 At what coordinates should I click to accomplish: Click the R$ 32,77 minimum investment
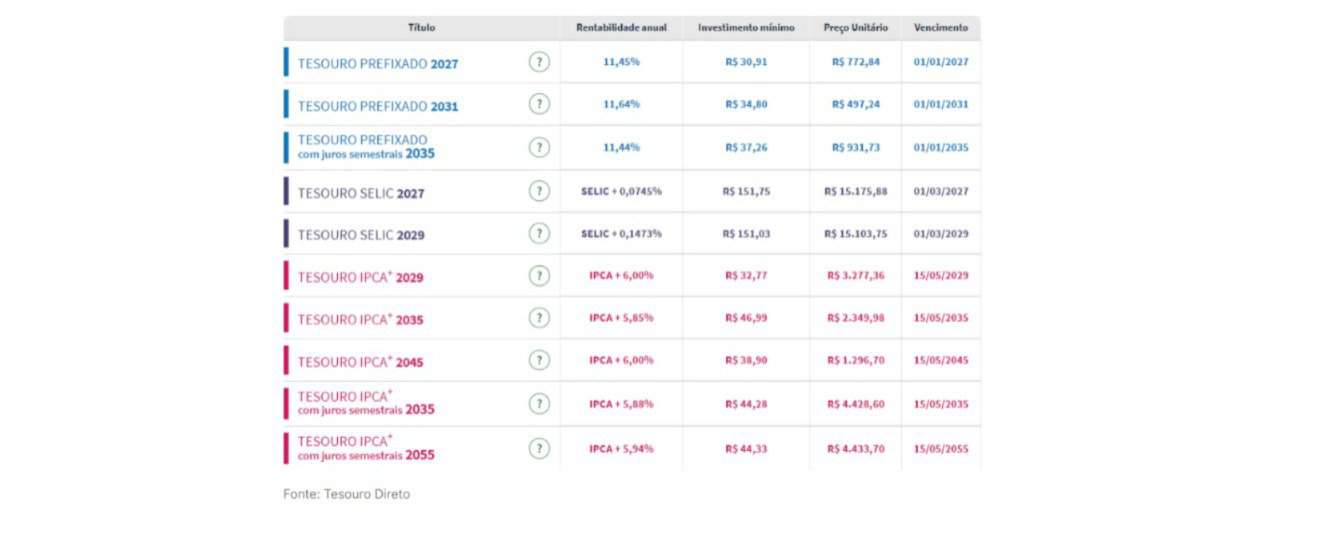coord(746,276)
